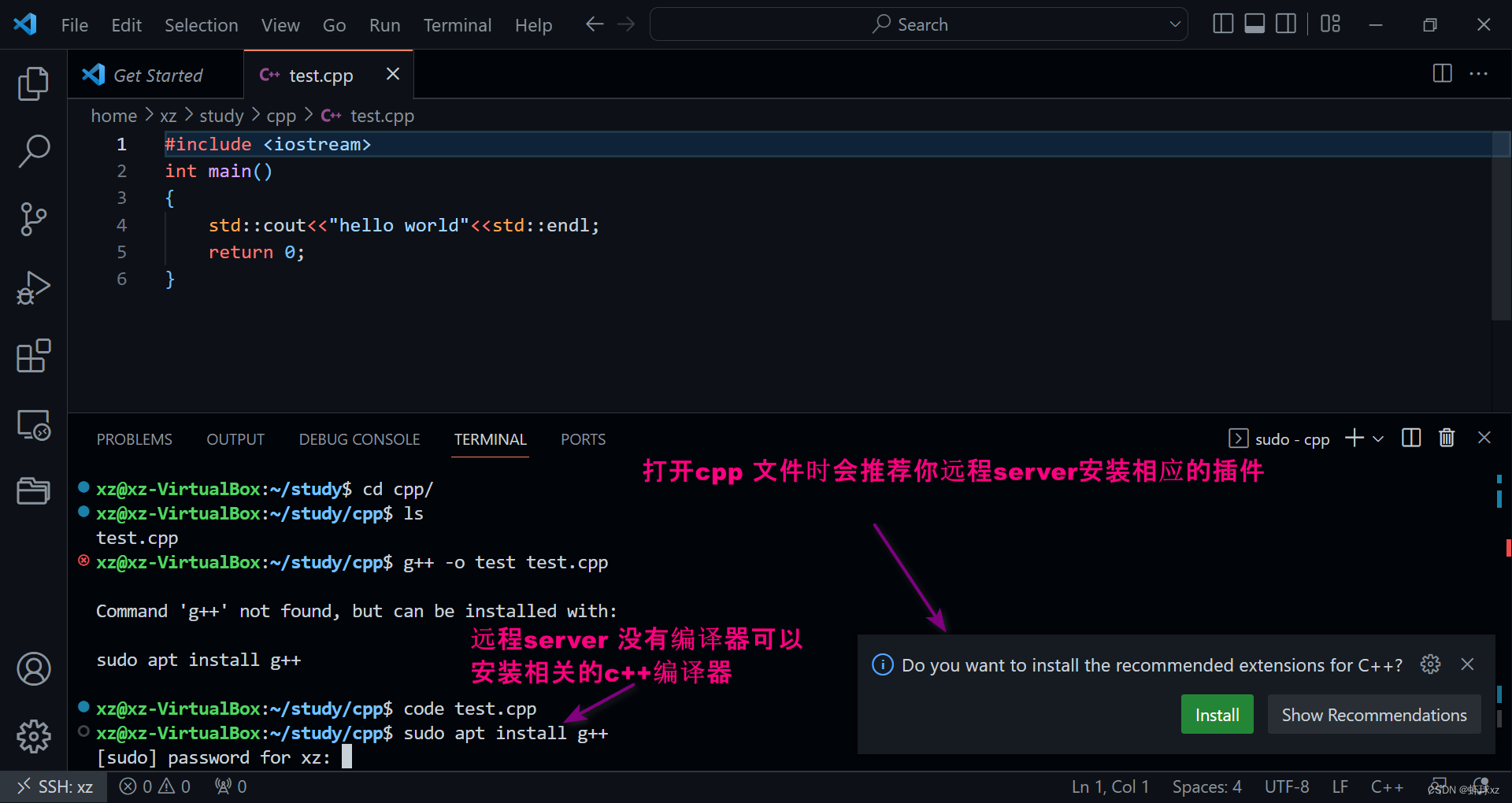Toggle the primary side bar layout icon
The width and height of the screenshot is (1512, 803).
[x=1223, y=24]
